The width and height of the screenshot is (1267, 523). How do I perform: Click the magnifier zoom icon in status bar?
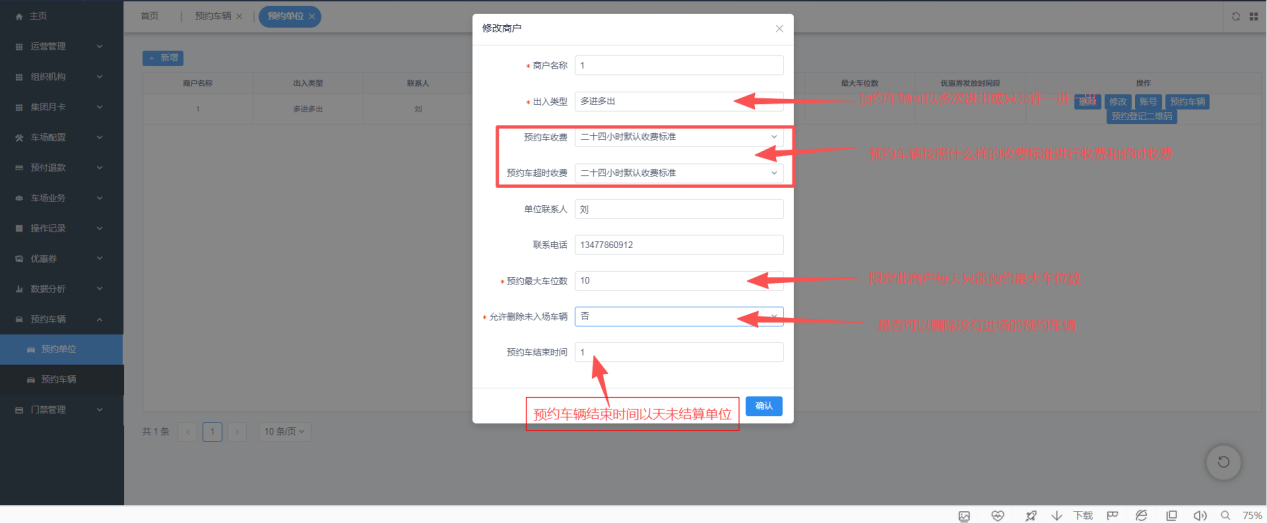tap(1226, 515)
